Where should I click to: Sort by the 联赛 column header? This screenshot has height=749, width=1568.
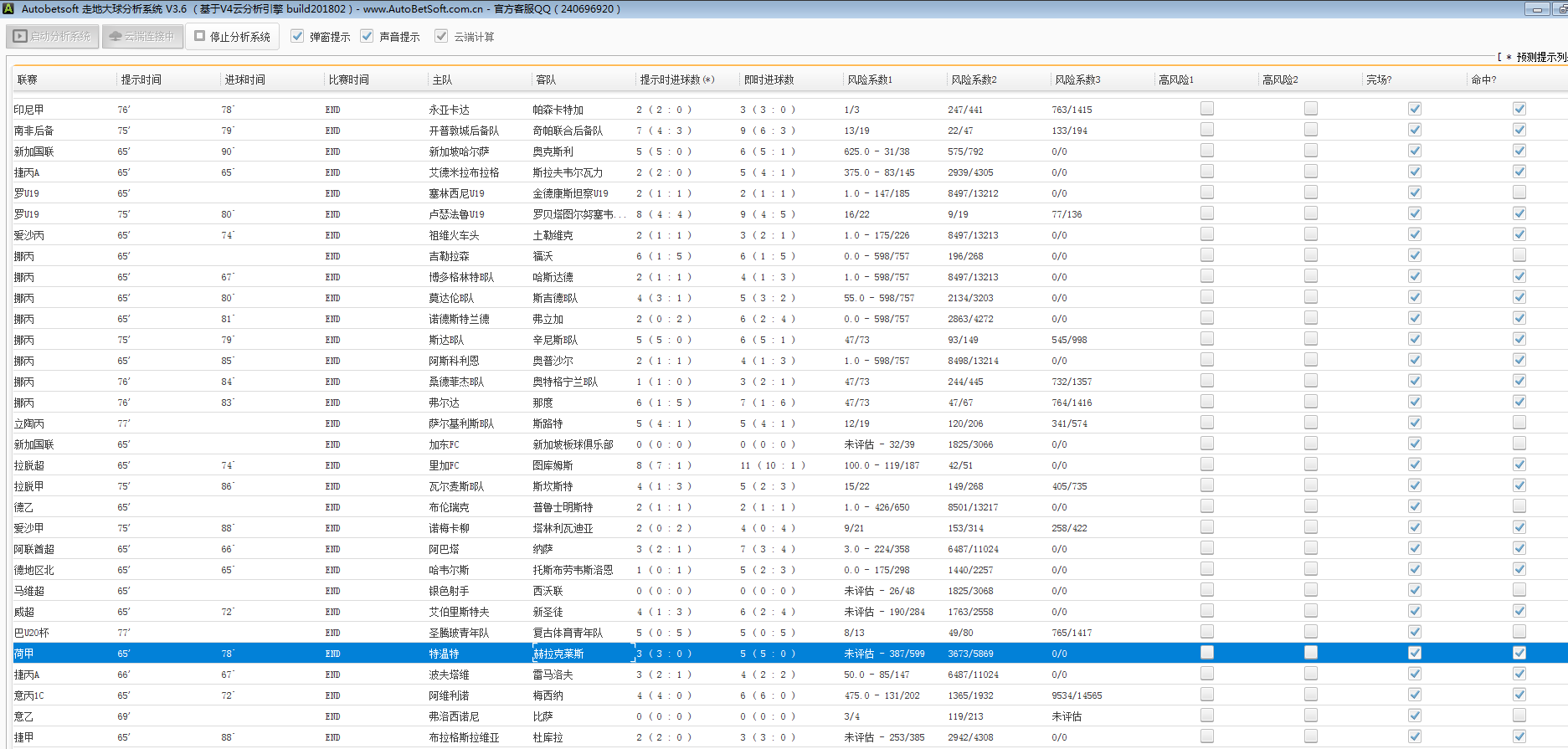pos(28,80)
